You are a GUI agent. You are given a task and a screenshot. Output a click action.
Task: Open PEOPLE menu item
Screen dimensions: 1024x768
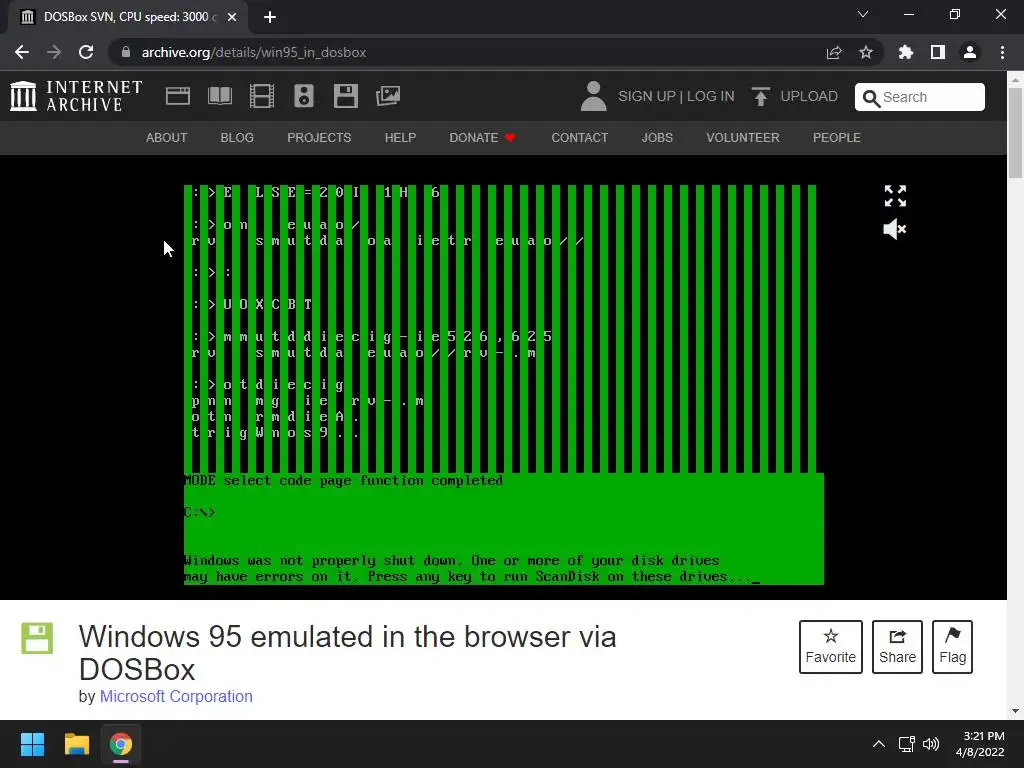point(837,138)
